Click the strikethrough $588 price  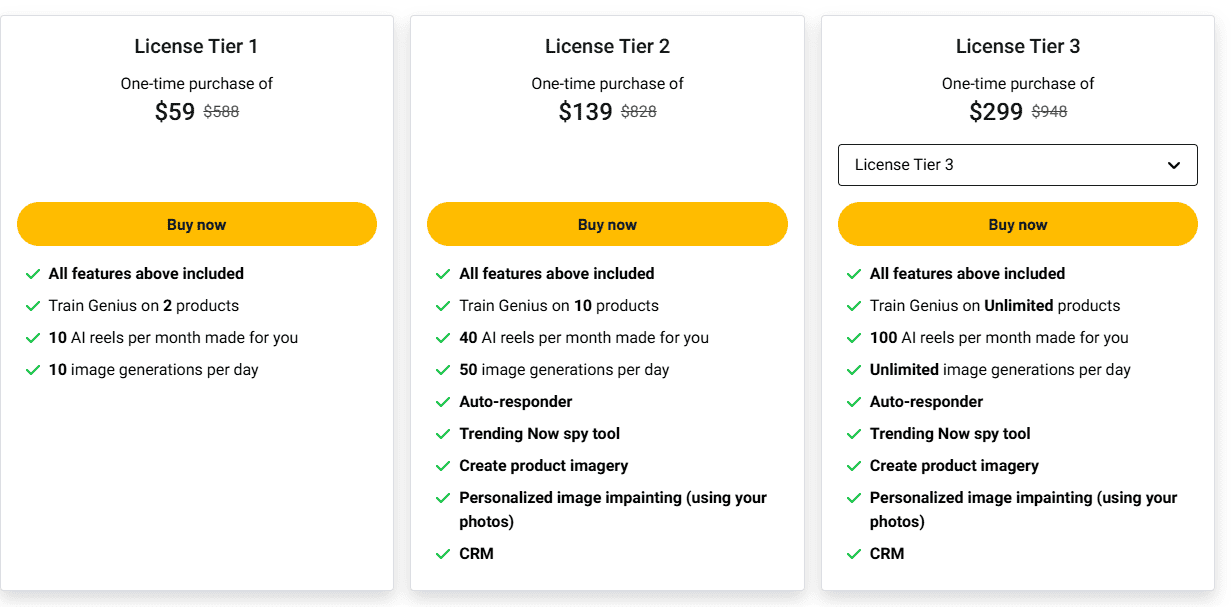click(x=221, y=111)
